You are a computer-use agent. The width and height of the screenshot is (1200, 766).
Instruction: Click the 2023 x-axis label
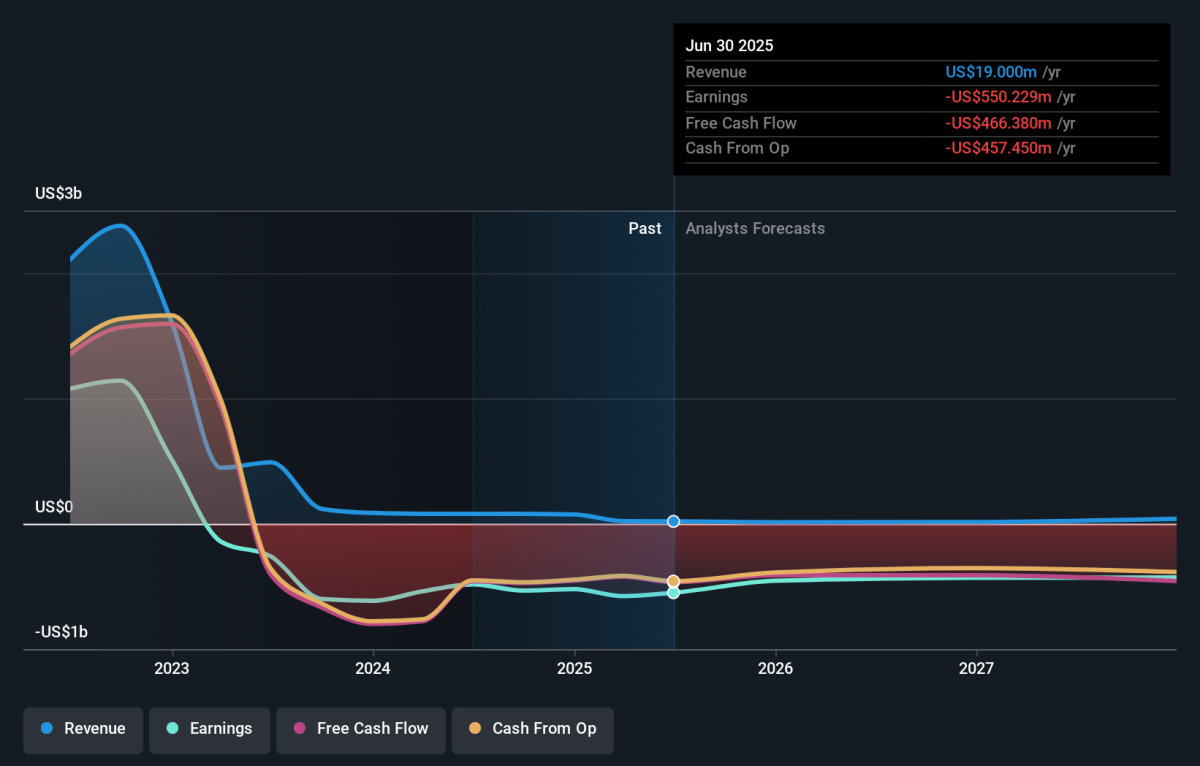click(x=172, y=668)
